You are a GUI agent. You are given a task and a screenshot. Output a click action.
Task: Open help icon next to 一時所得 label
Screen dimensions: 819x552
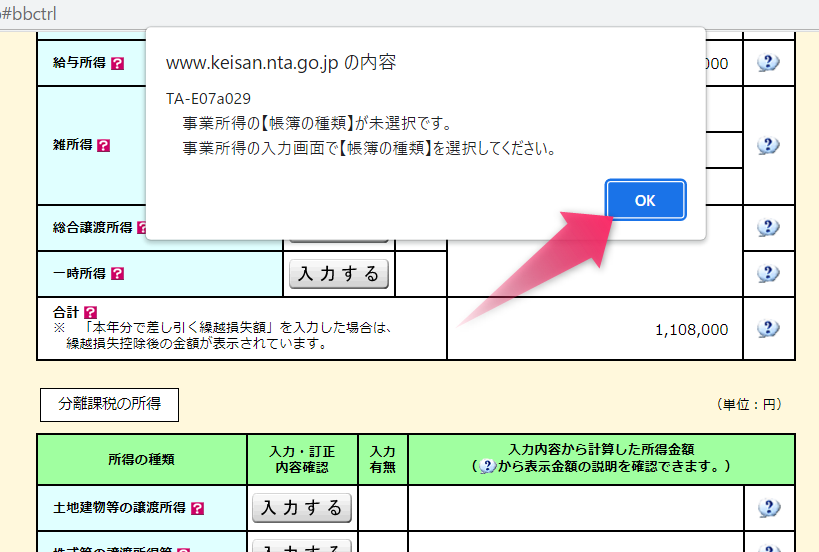coord(118,274)
